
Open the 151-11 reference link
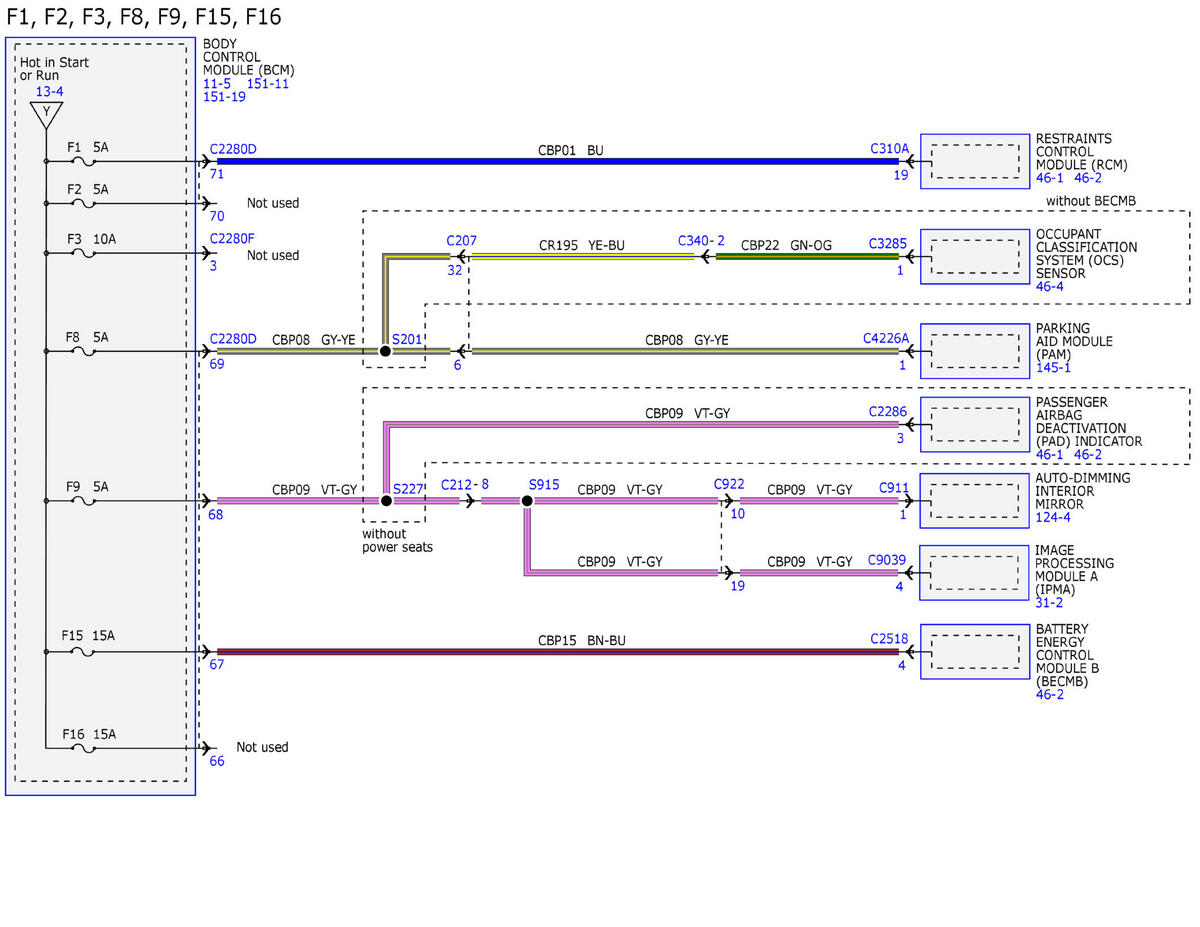coord(268,84)
